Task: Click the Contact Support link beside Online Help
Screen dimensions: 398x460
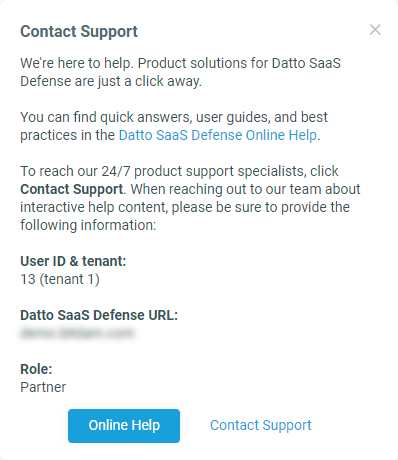Action: [x=261, y=425]
